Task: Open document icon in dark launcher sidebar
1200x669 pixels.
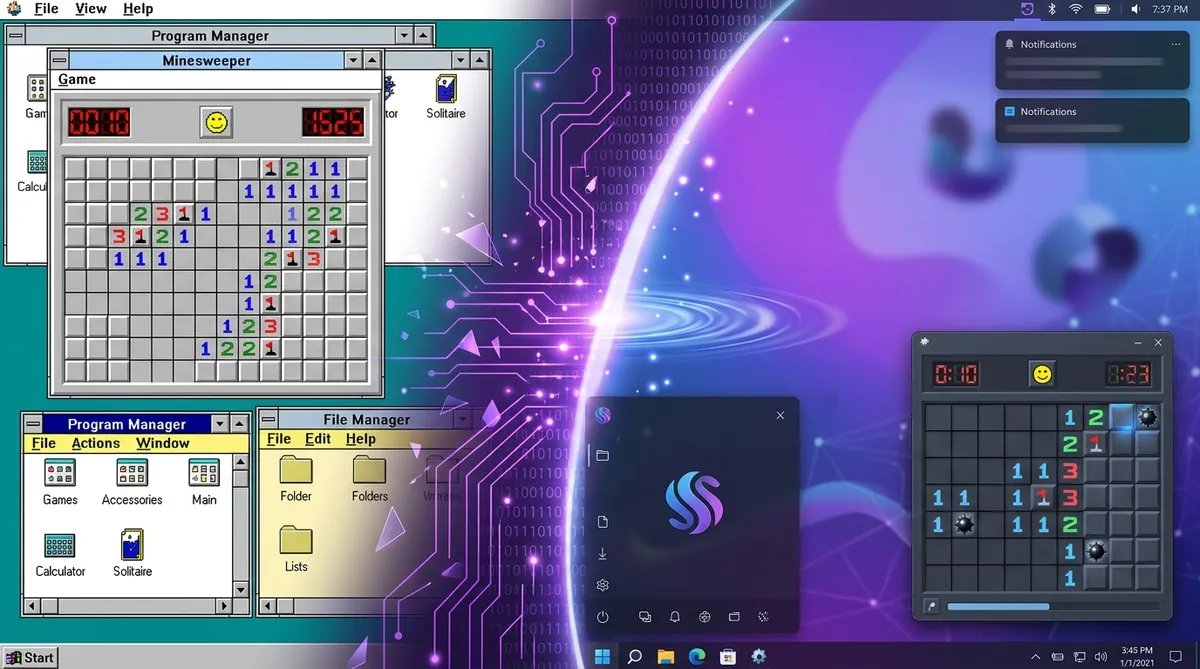Action: point(603,522)
